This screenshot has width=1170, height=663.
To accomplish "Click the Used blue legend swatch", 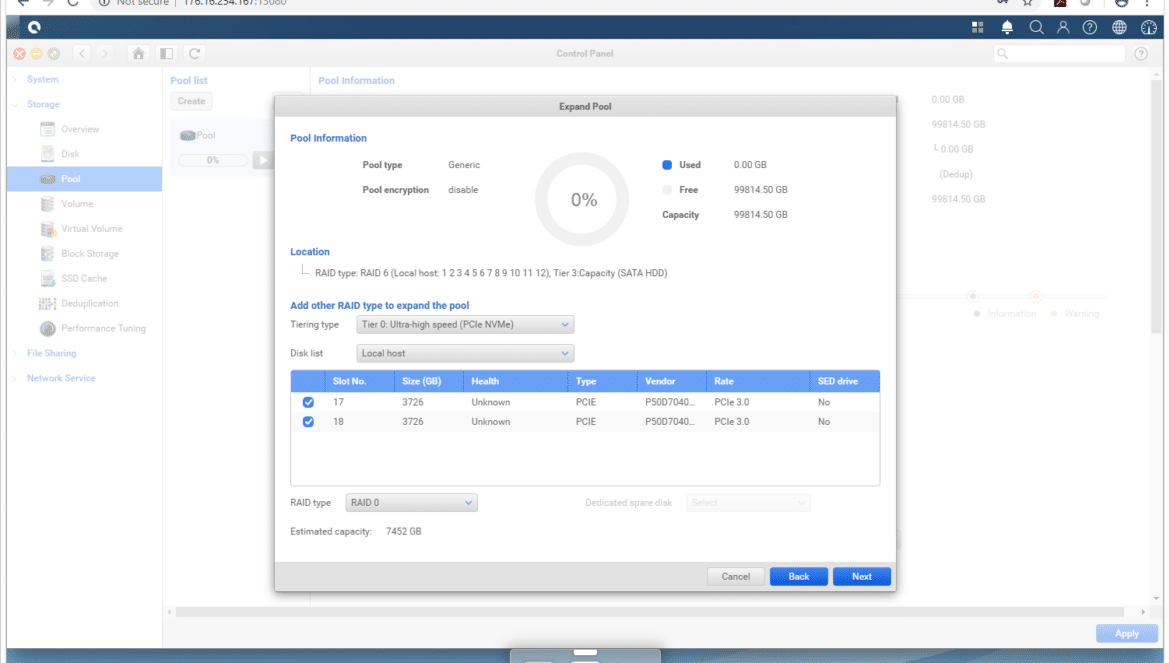I will (x=667, y=165).
